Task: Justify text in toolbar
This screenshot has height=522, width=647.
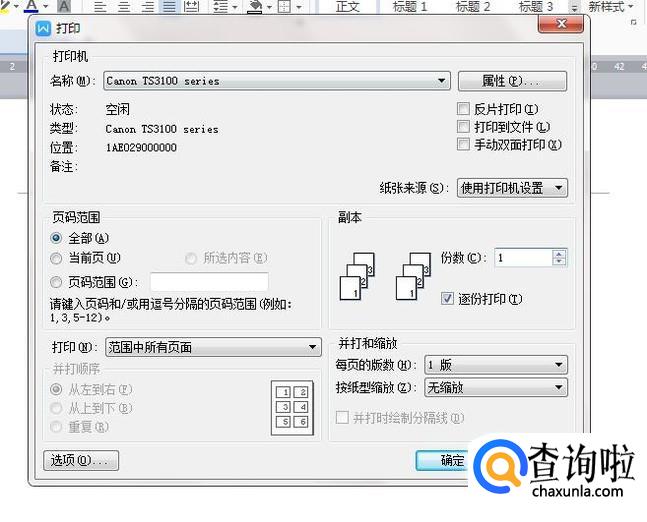Action: [x=169, y=6]
